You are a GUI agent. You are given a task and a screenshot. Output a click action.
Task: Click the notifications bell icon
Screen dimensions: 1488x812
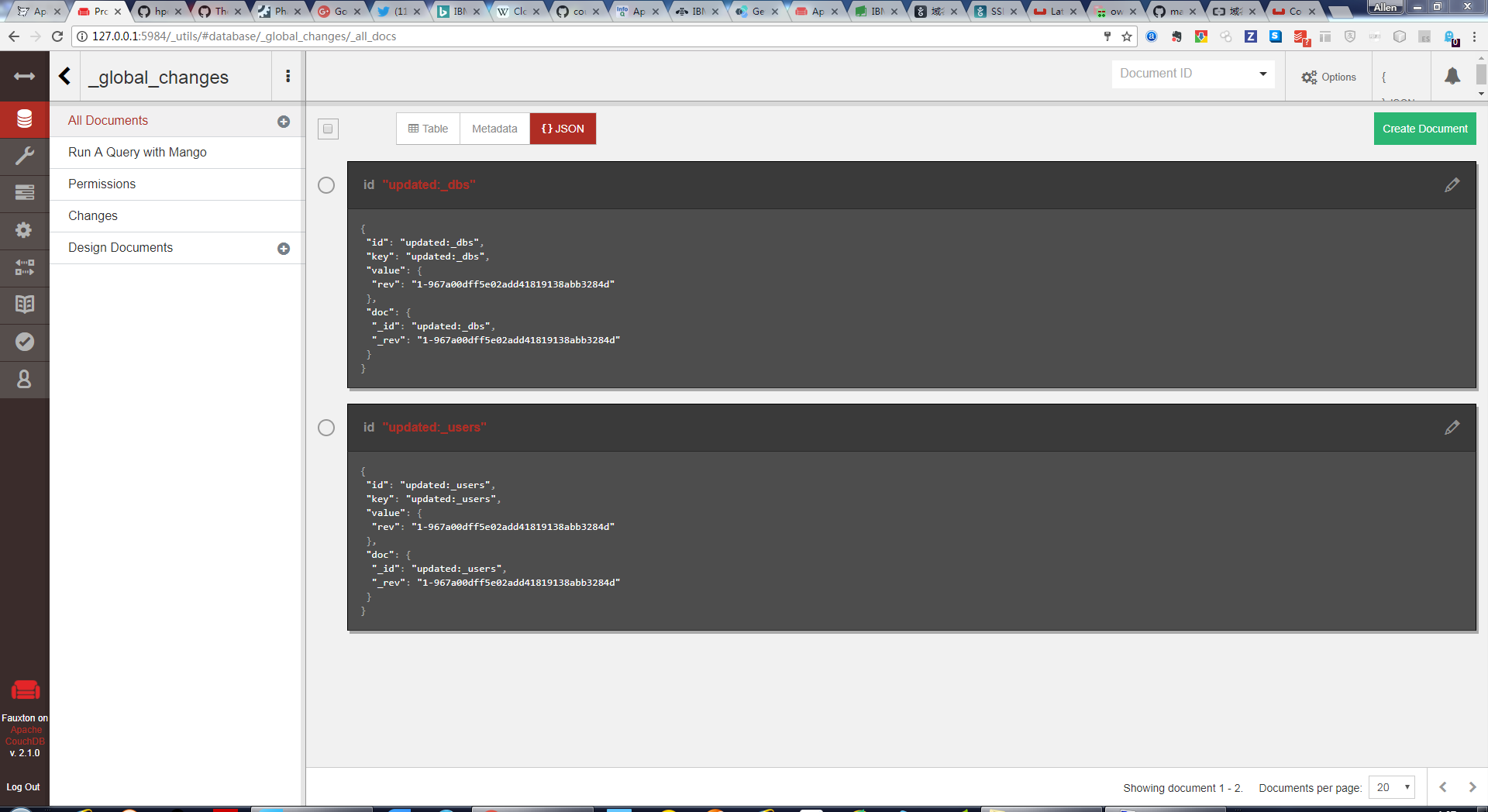click(x=1452, y=76)
